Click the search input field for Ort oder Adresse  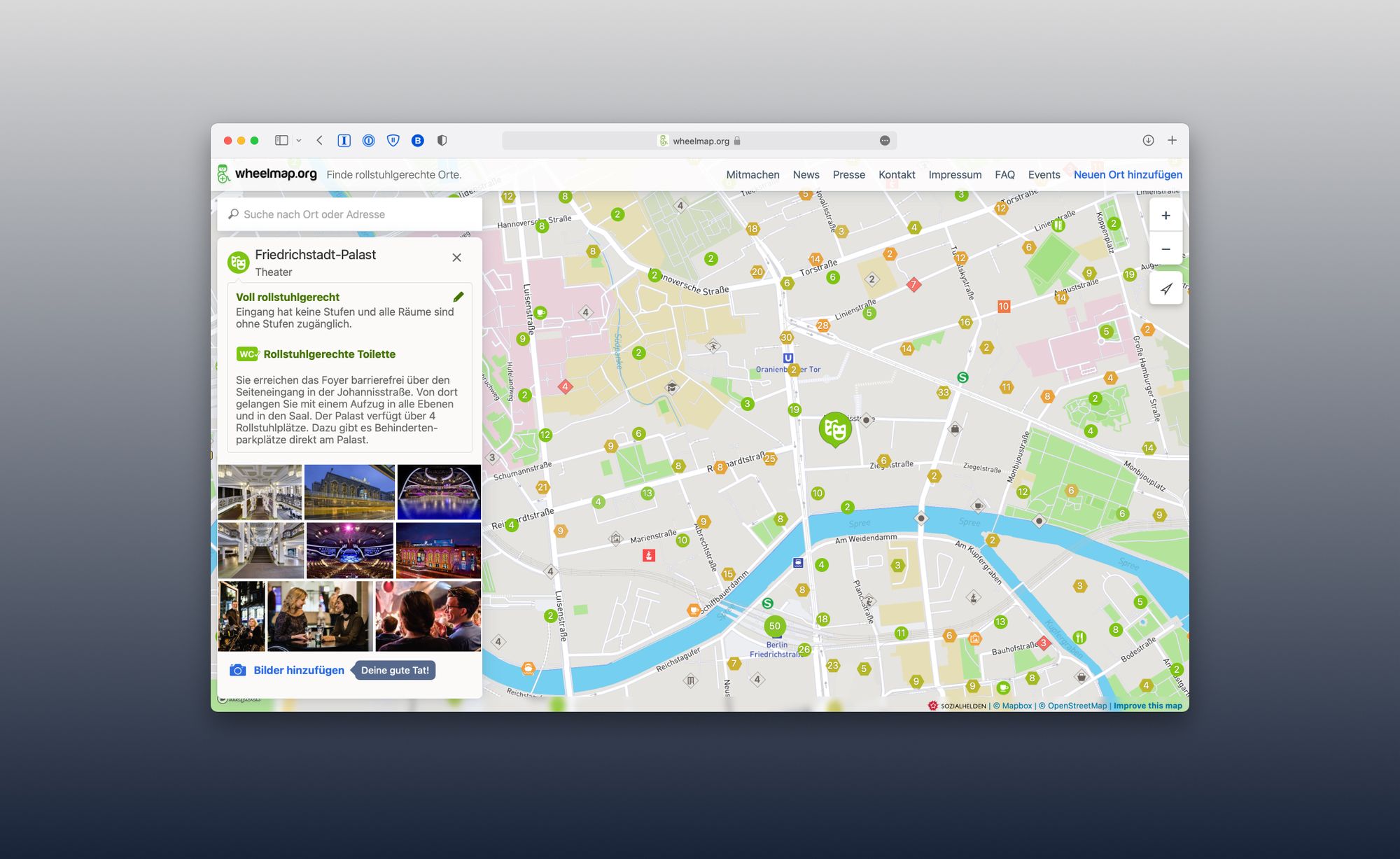coord(350,214)
